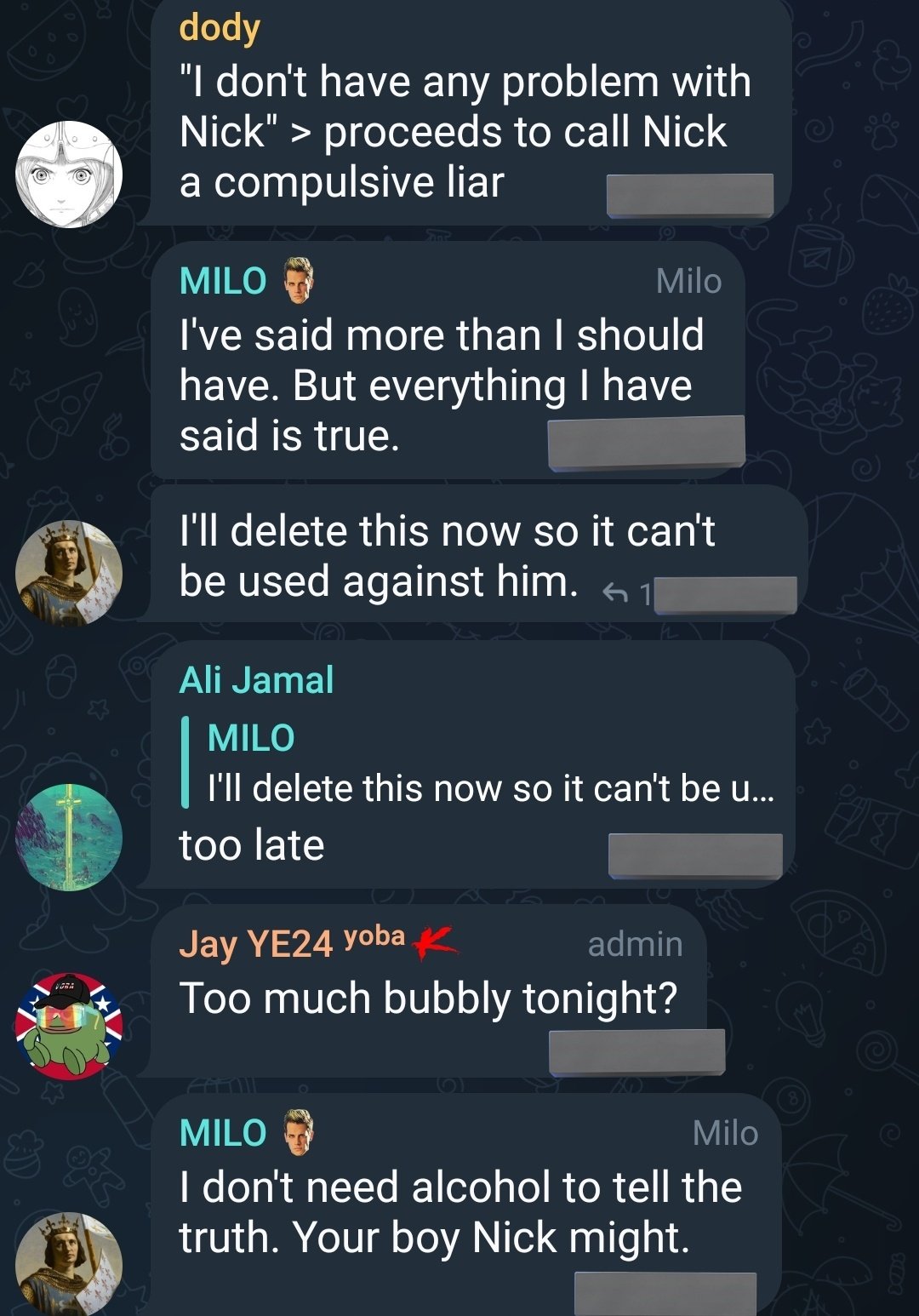Tap the admin badge on Jay's message
Image resolution: width=919 pixels, height=1316 pixels.
[635, 944]
